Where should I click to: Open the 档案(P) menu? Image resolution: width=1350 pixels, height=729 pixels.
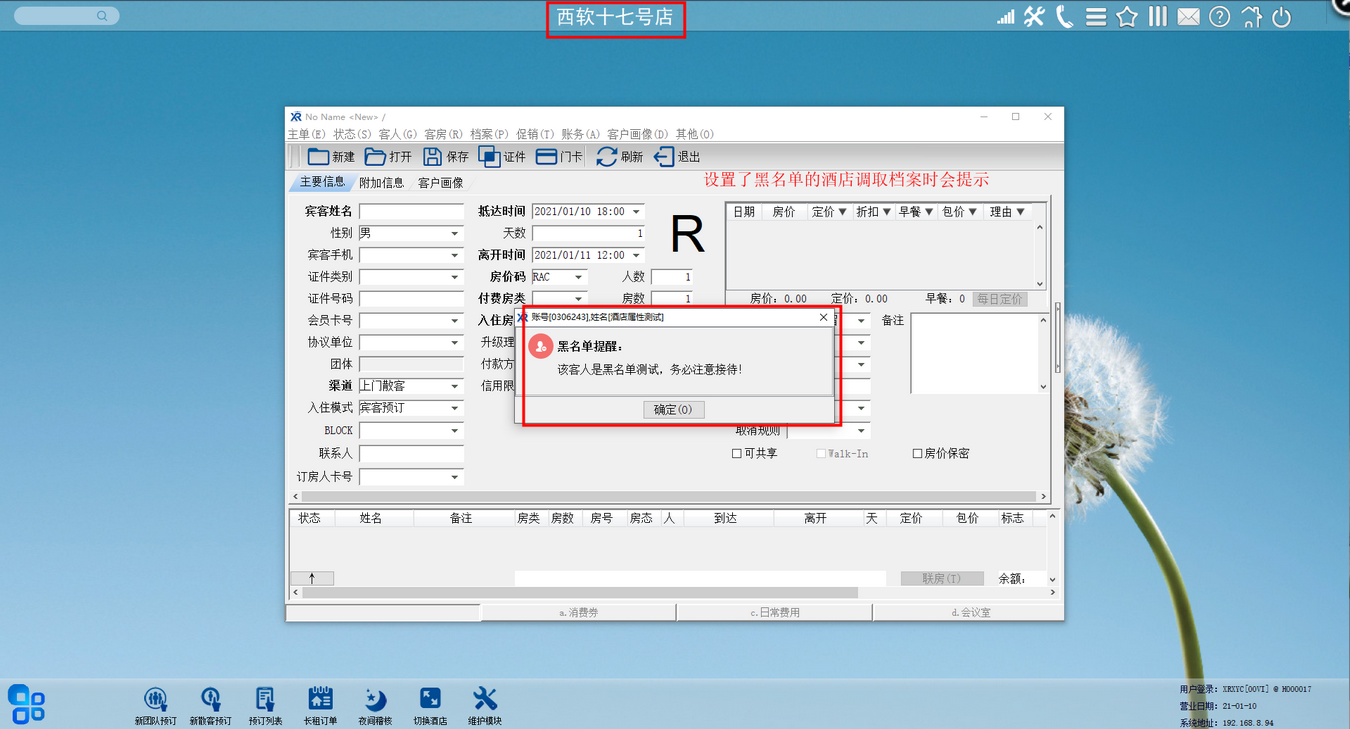489,134
